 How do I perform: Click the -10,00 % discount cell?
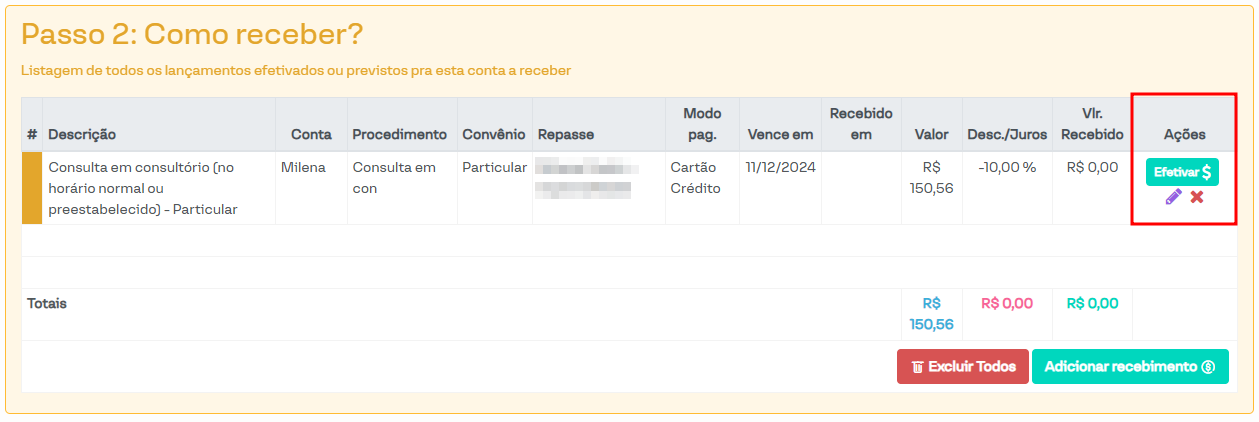pos(1007,168)
